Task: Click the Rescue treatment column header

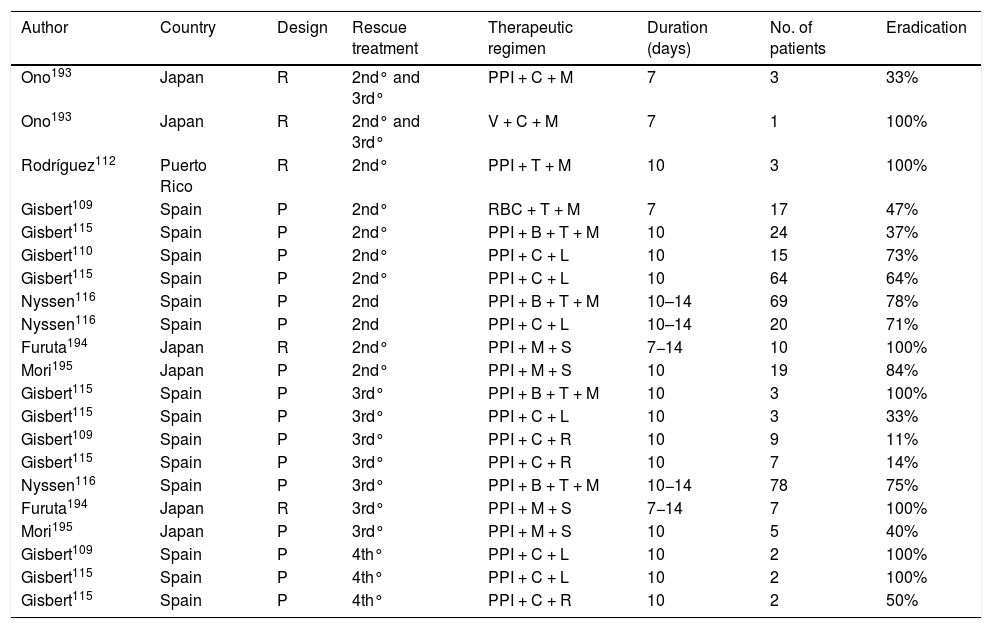Action: (x=385, y=38)
